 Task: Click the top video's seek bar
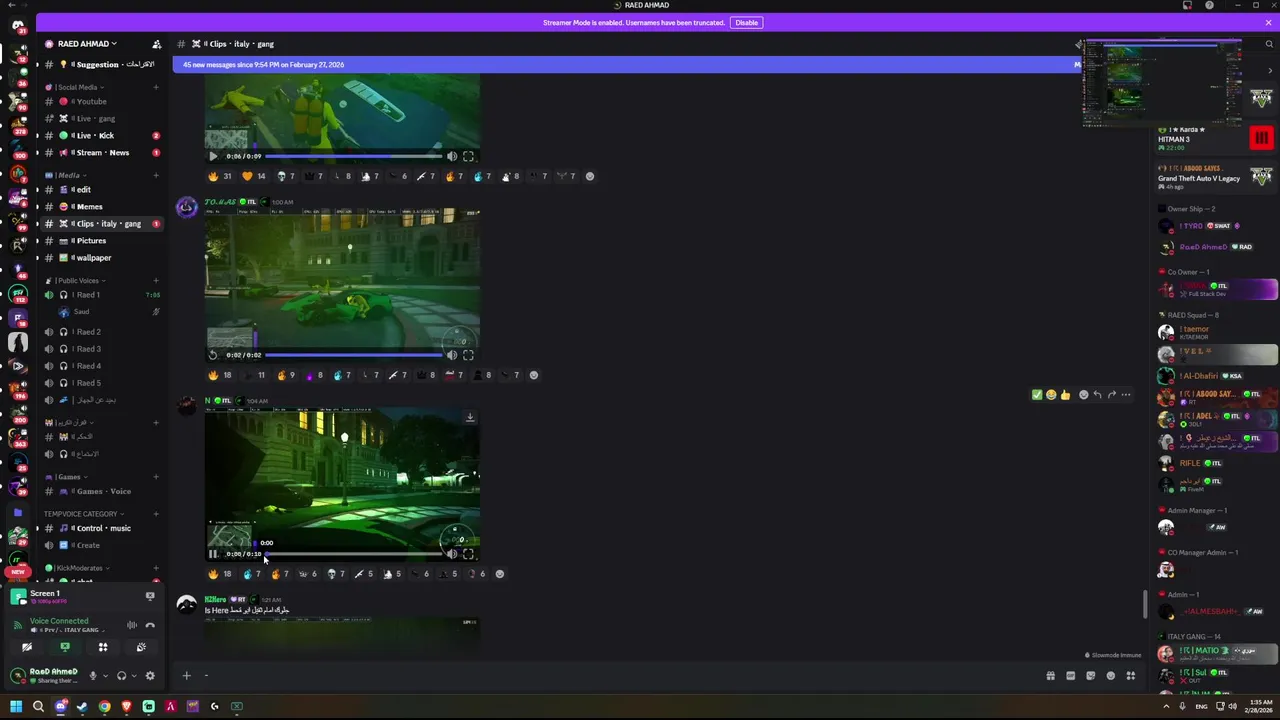[352, 156]
